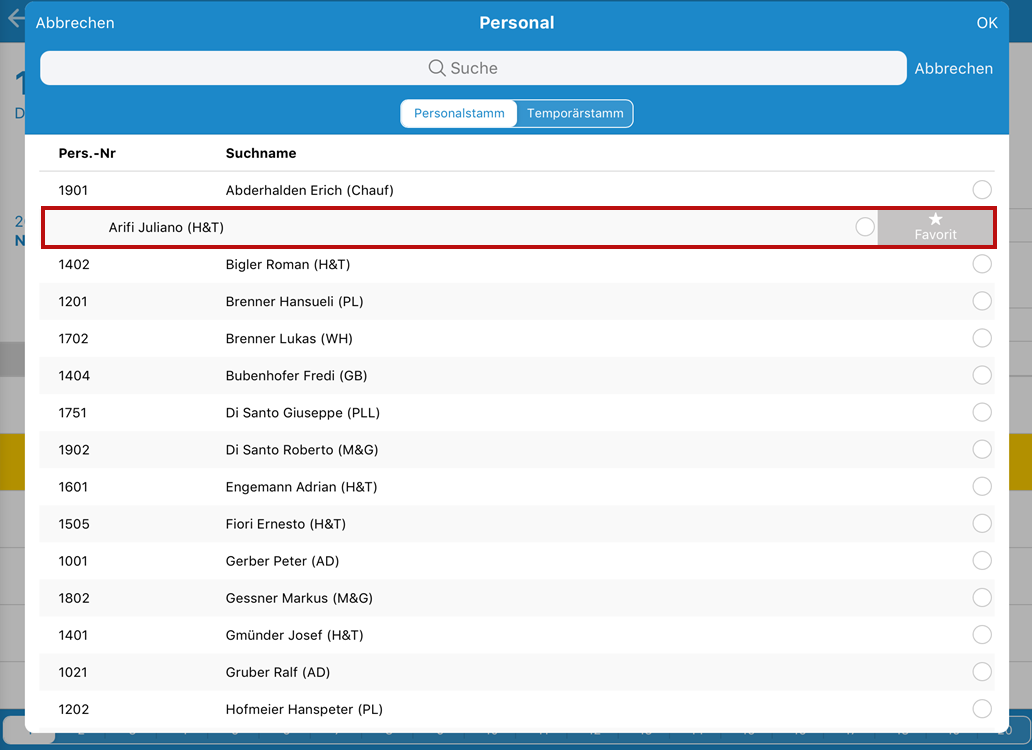Click the name Gmünder Josef (H&T)

(x=294, y=636)
